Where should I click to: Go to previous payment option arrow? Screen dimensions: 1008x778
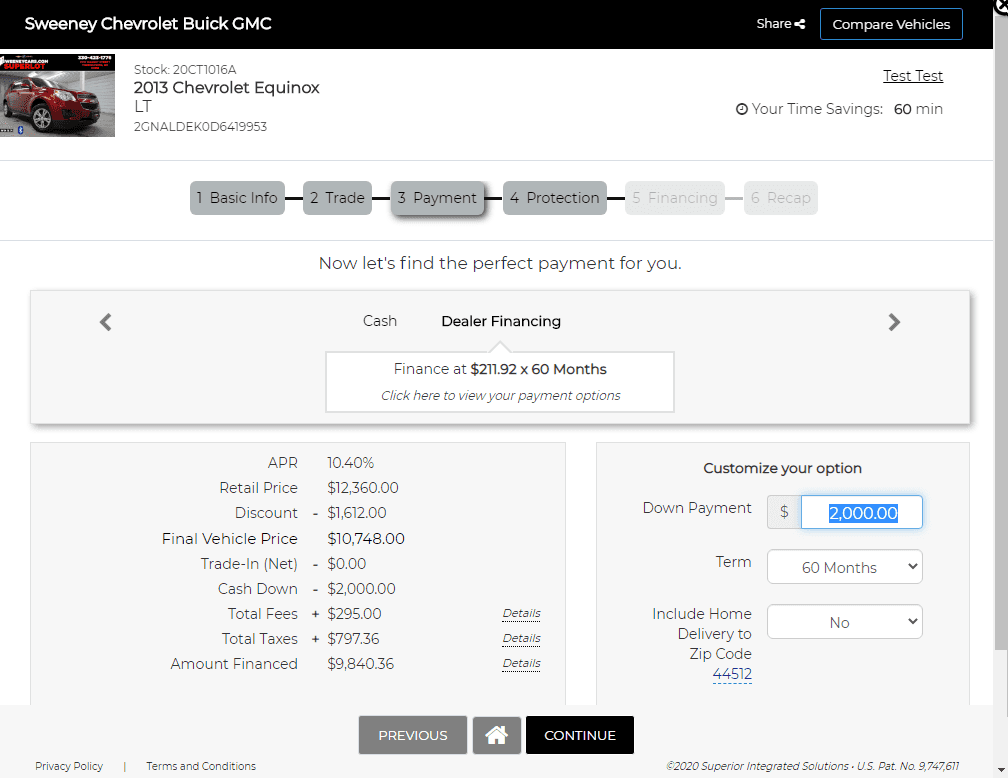pyautogui.click(x=105, y=321)
